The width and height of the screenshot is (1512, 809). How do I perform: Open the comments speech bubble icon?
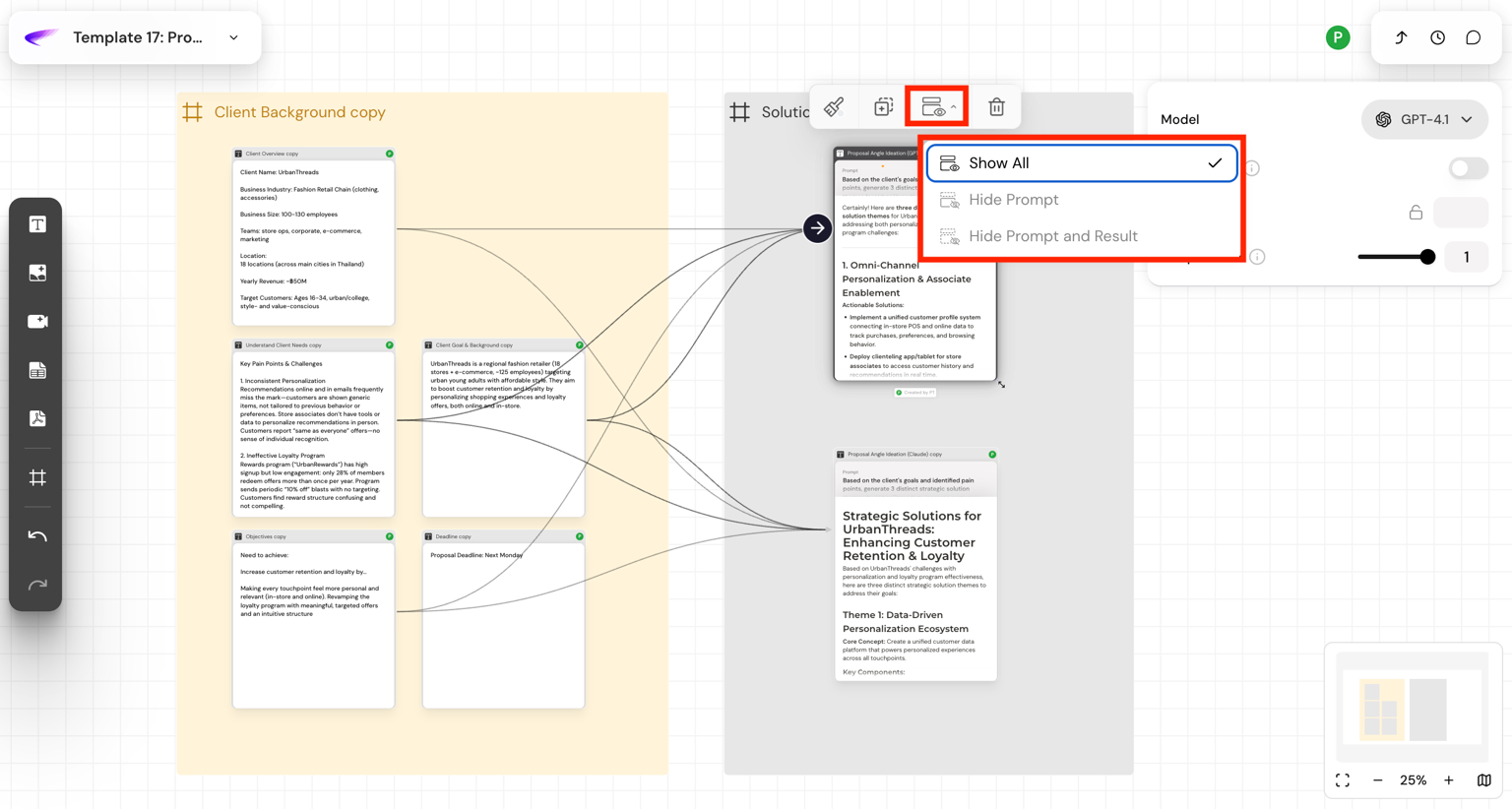click(1473, 37)
